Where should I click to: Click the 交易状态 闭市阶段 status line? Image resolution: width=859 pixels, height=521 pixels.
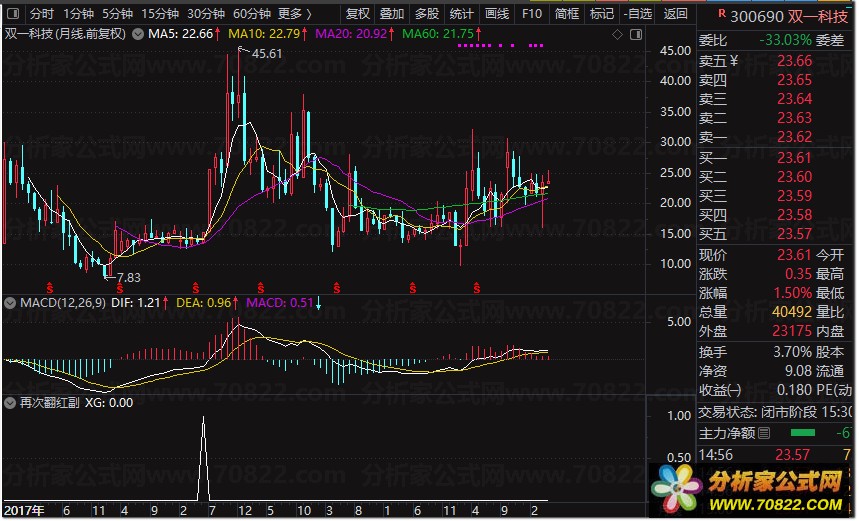(x=776, y=413)
